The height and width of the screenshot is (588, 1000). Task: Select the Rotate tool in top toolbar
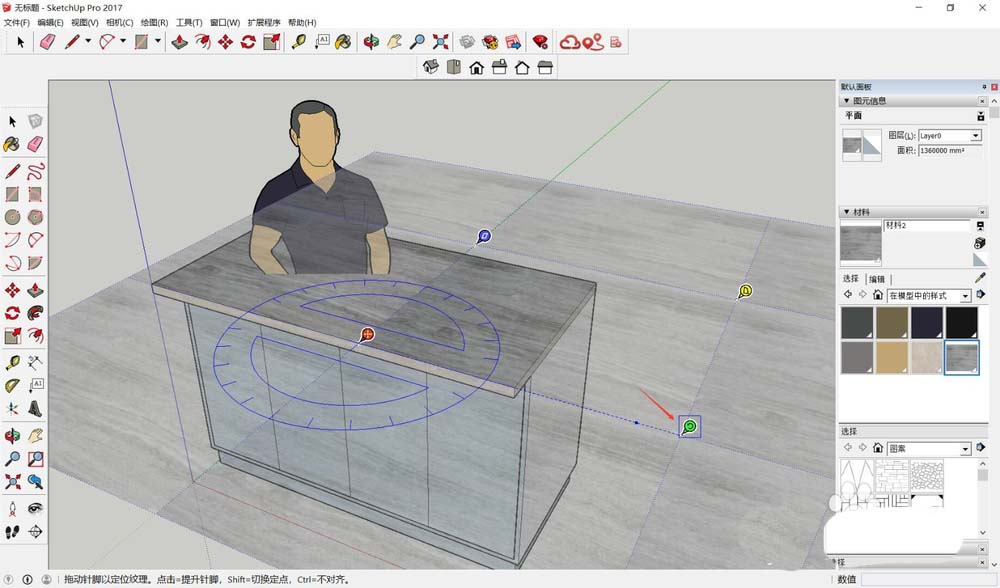[x=248, y=42]
